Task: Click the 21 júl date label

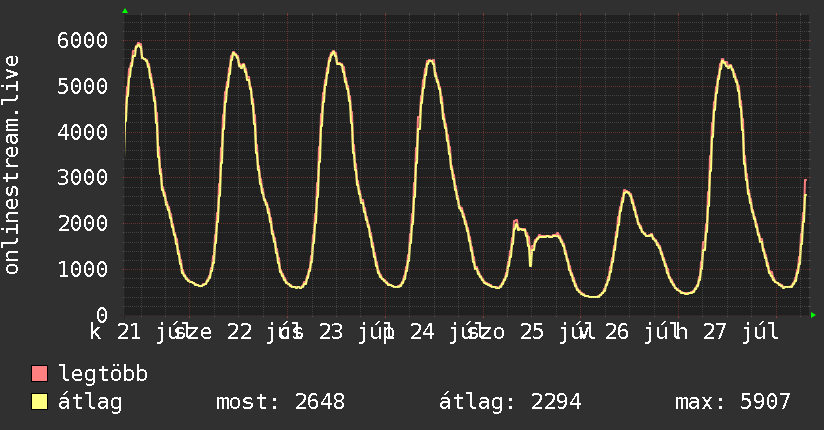Action: (149, 332)
